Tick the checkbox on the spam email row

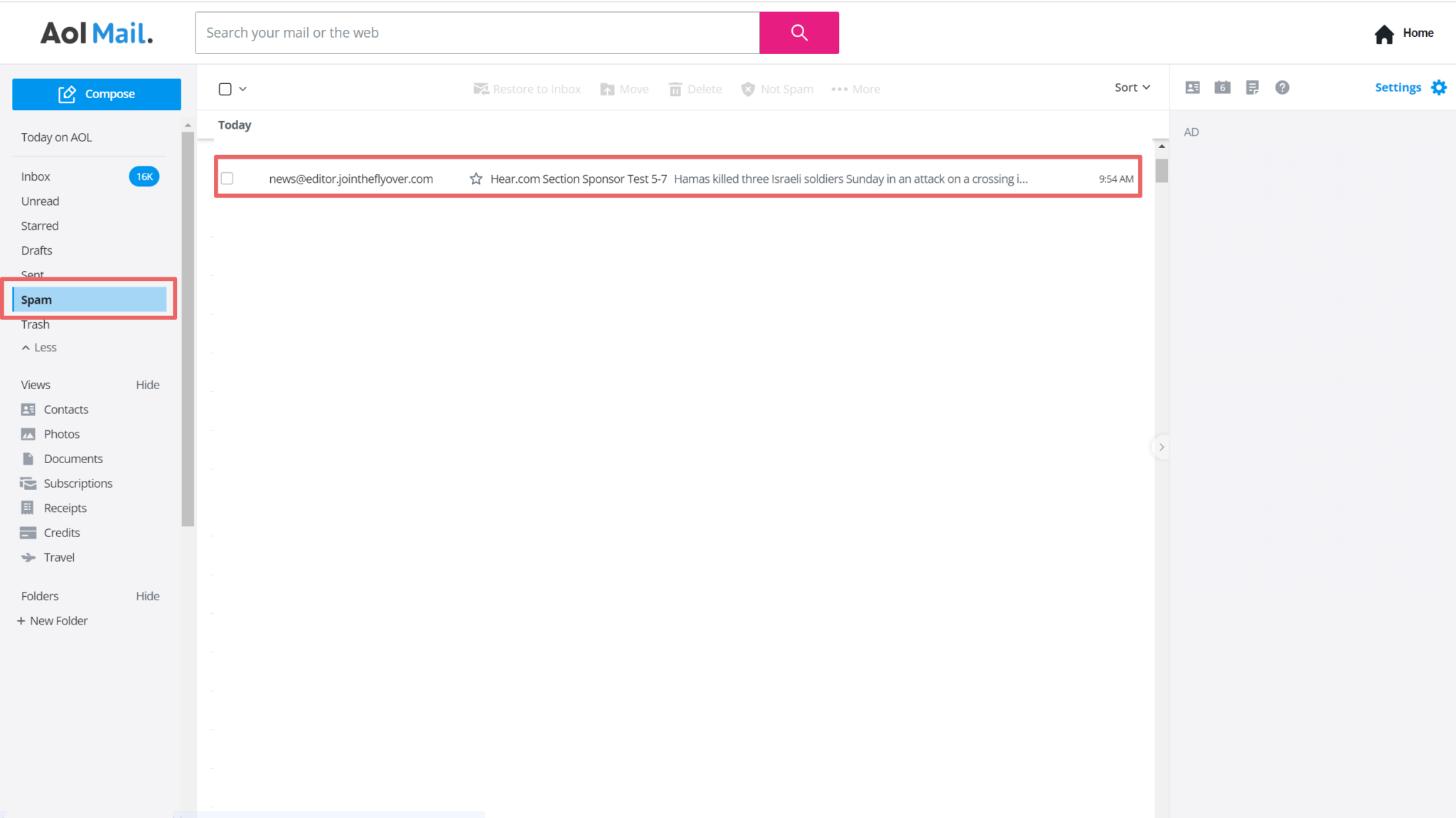click(227, 179)
